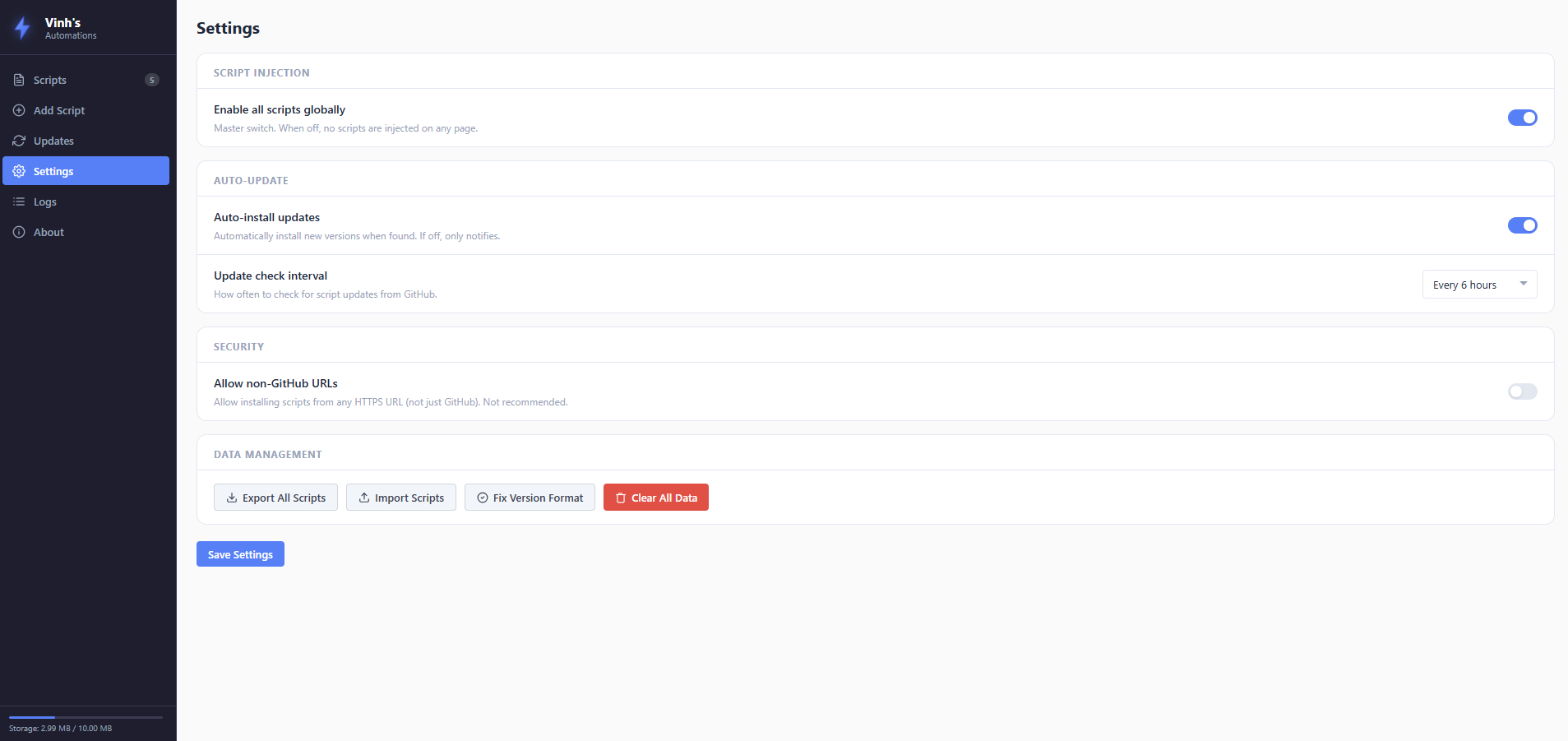Click the trash icon on Clear All Data
This screenshot has height=741, width=1568.
pos(621,498)
